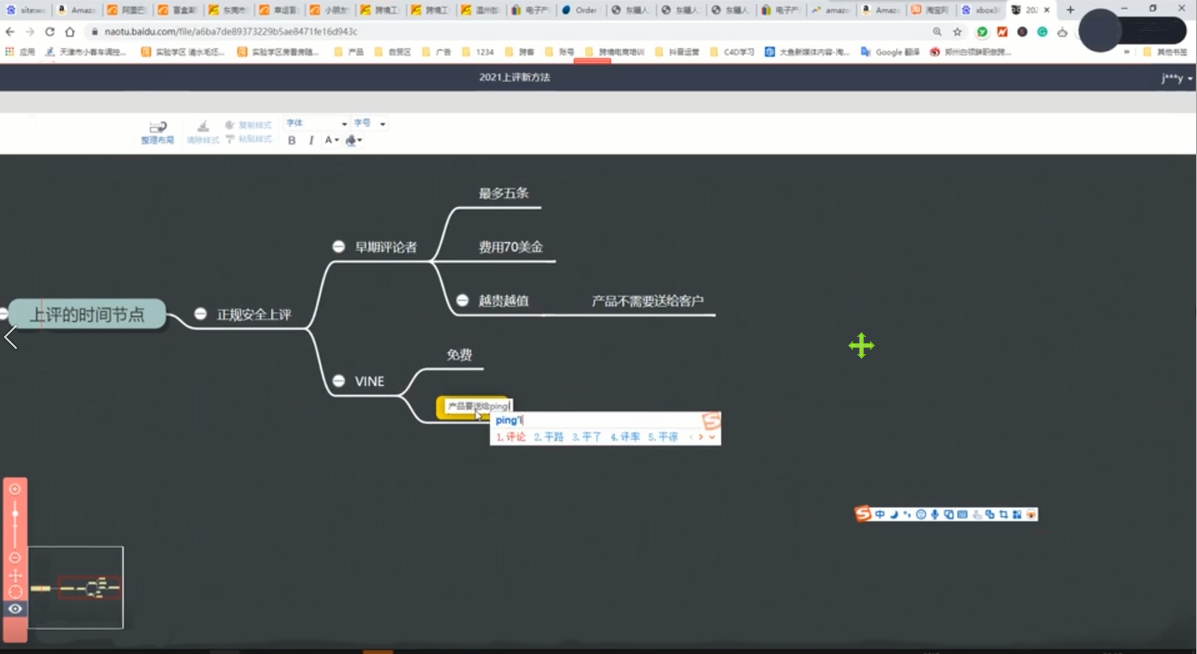Click the Sogou logo in candidate box

(711, 421)
